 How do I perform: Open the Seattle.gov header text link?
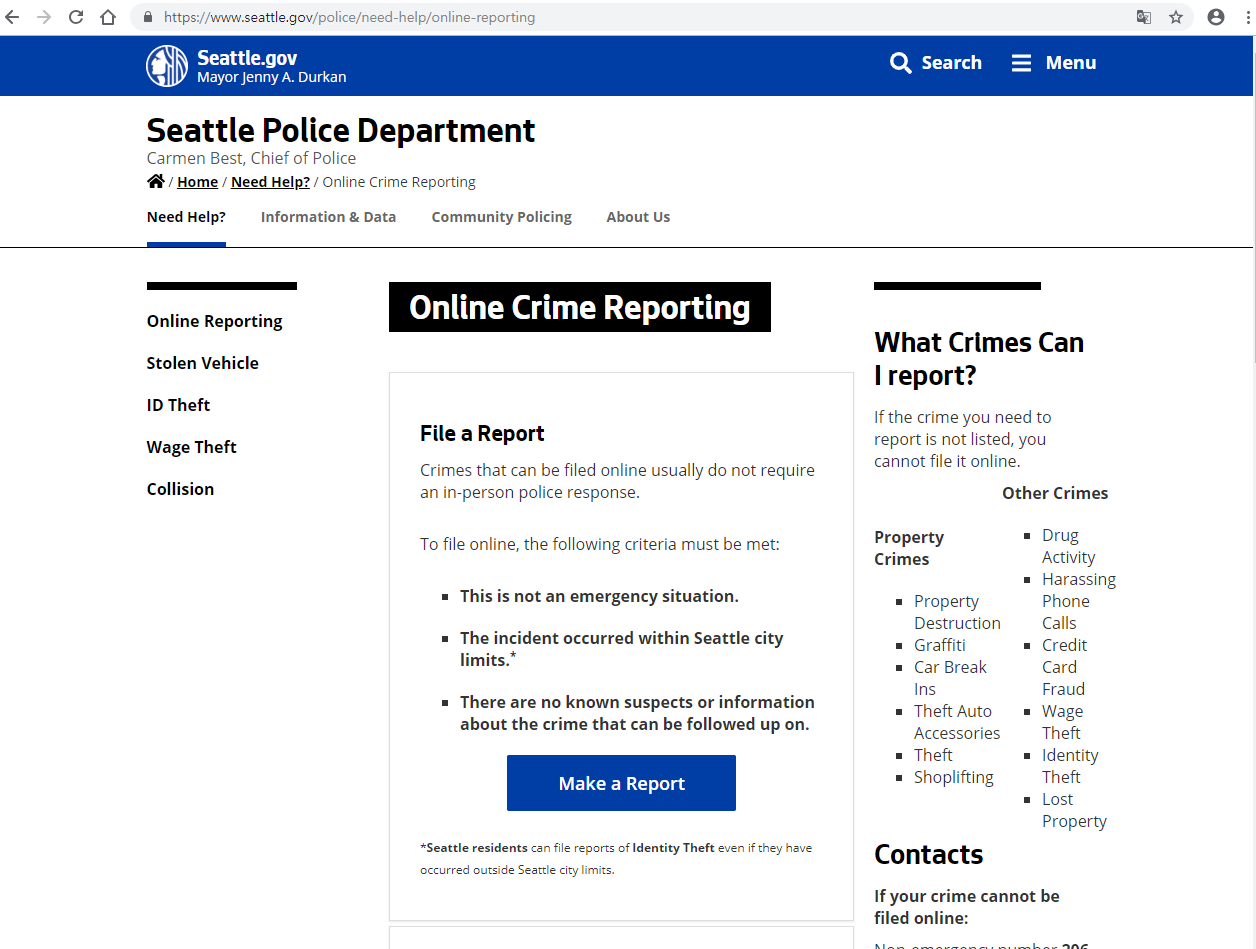click(247, 58)
